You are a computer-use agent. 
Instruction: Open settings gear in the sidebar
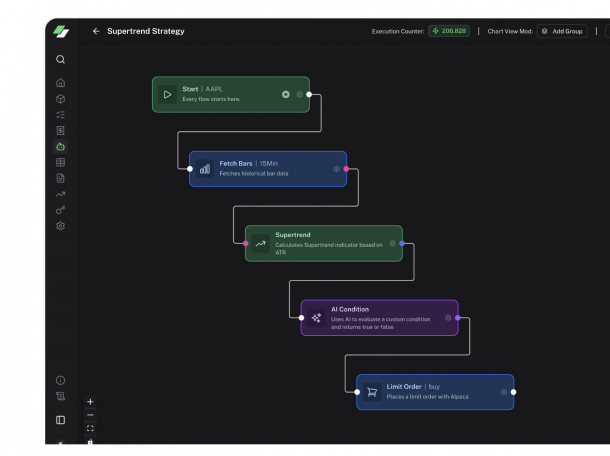tap(61, 226)
